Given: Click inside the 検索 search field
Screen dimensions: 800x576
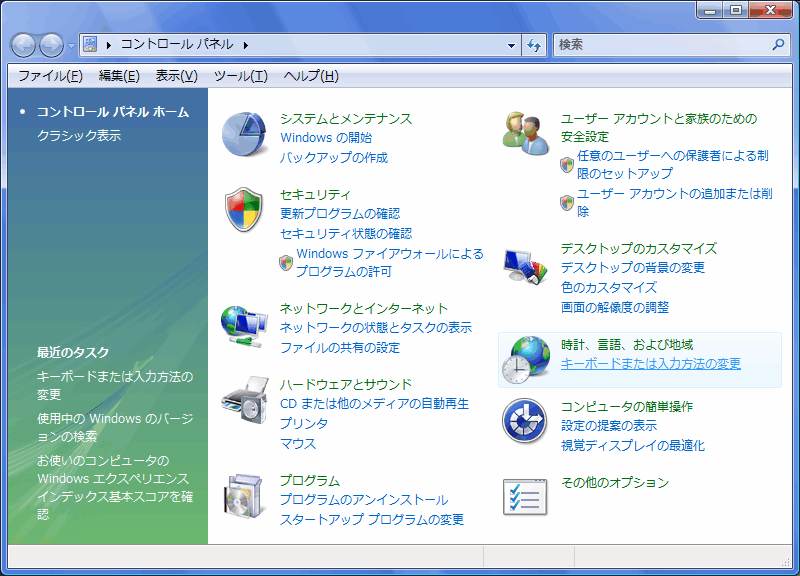Looking at the screenshot, I should pos(663,45).
